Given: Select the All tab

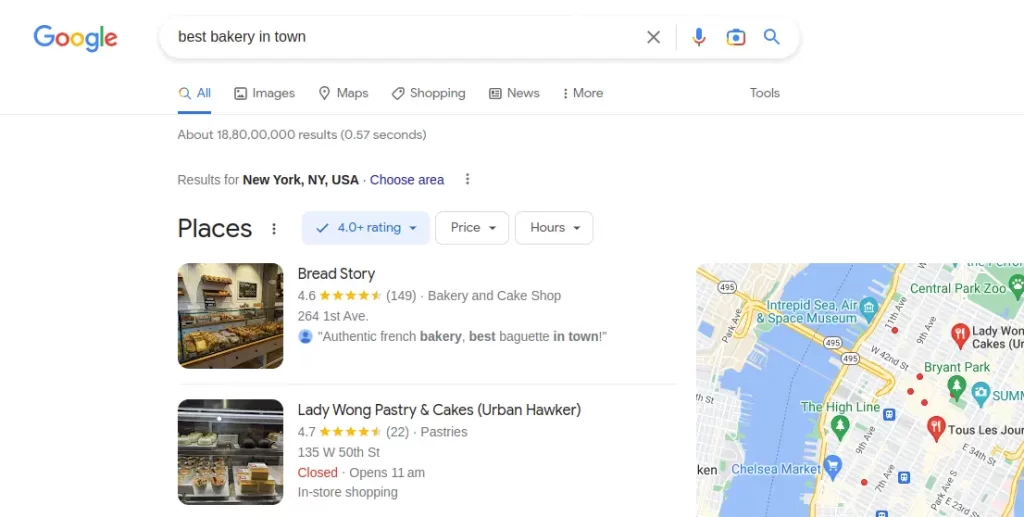Looking at the screenshot, I should click(195, 93).
